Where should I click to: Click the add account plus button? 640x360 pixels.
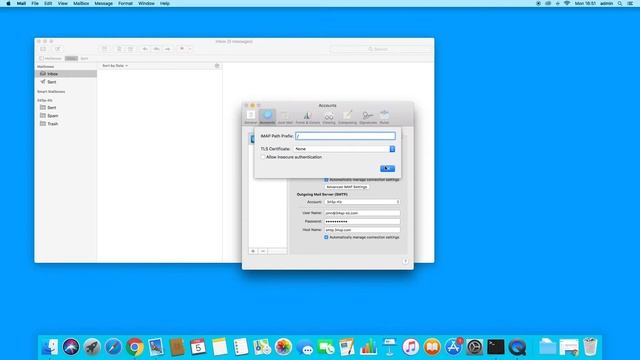click(253, 251)
